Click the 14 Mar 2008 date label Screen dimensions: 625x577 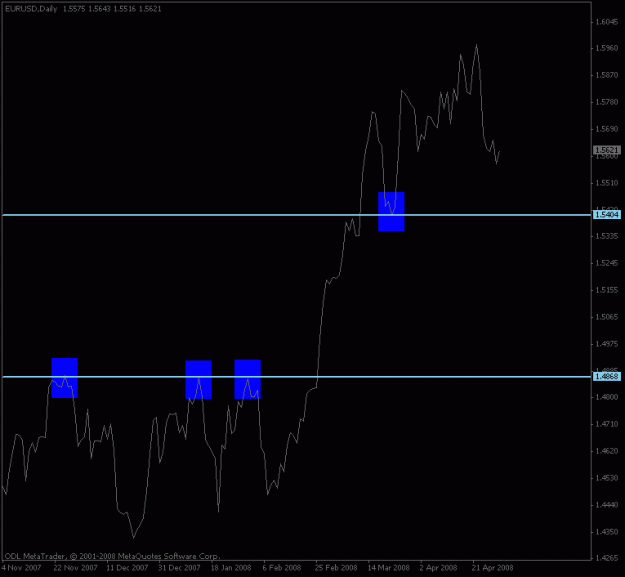pos(388,567)
